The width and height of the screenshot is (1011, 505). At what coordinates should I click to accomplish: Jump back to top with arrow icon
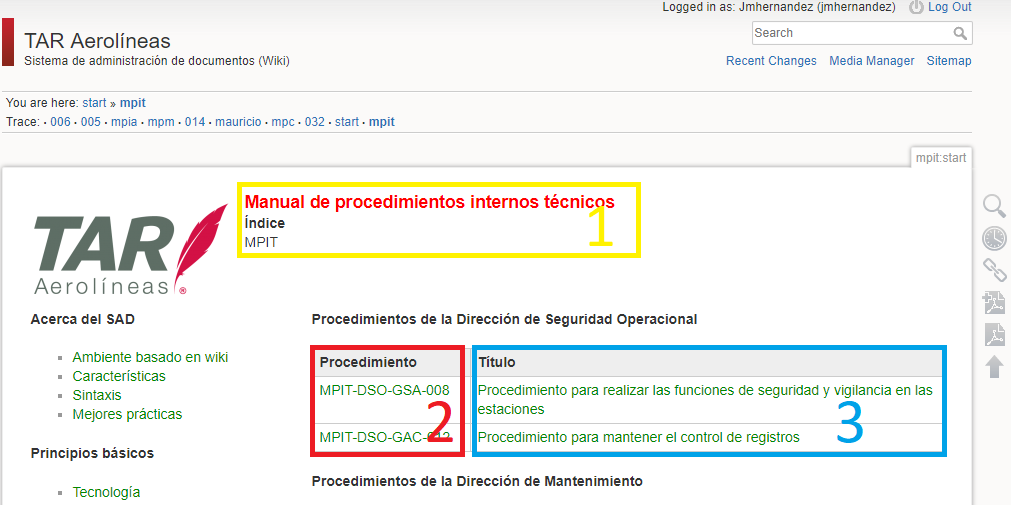994,367
